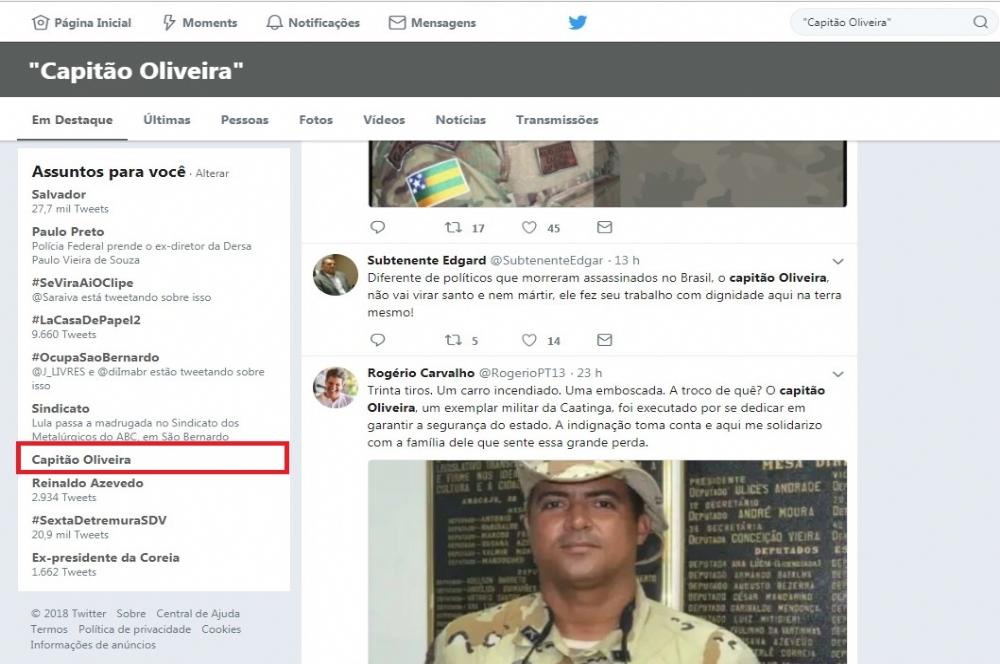Click the search magnifier icon
This screenshot has height=664, width=1000.
click(980, 22)
